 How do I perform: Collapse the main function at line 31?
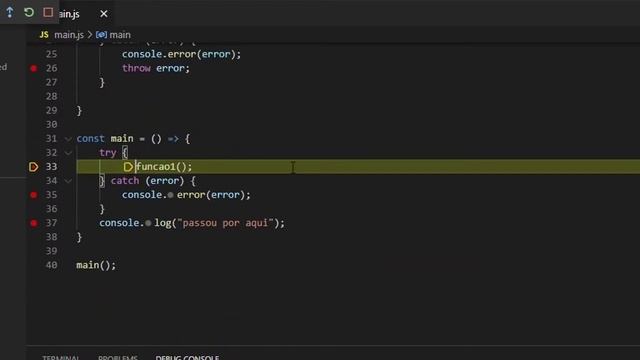click(68, 139)
